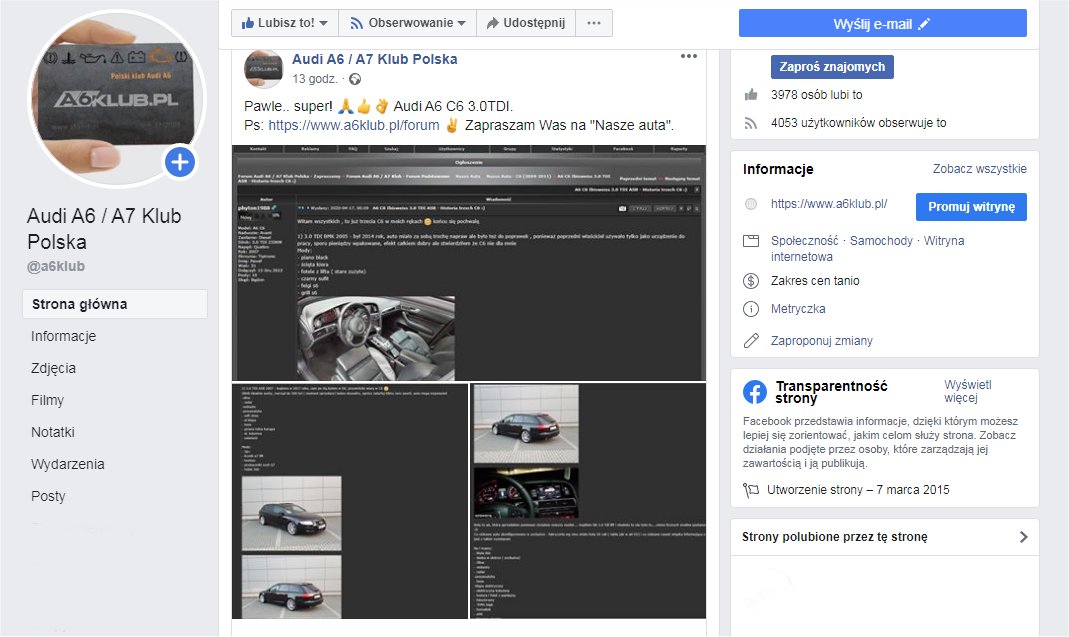Expand Strony polubione przez tę stronę chevron
Screen dimensions: 1069x637
point(1023,537)
